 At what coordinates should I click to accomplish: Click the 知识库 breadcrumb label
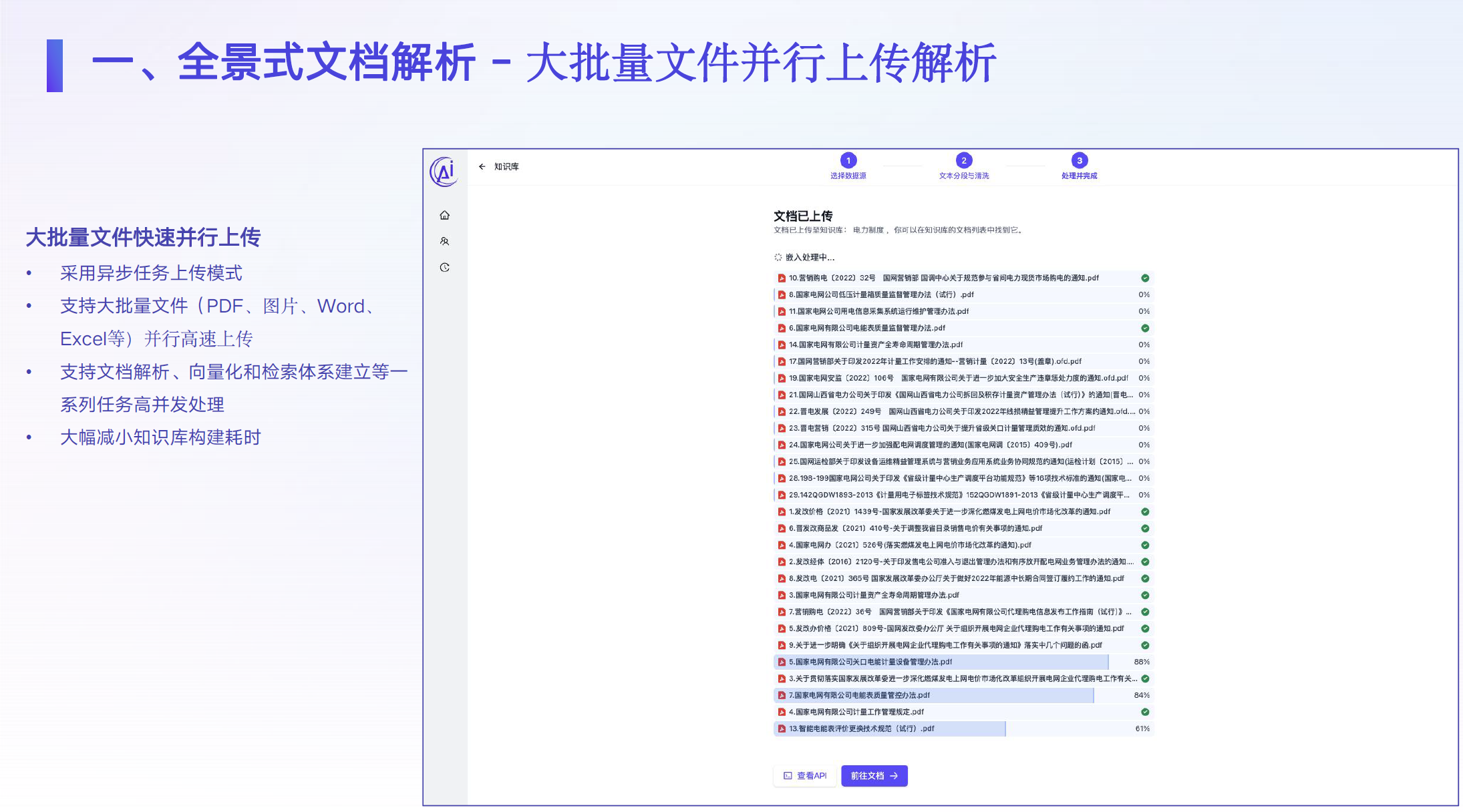(x=506, y=166)
